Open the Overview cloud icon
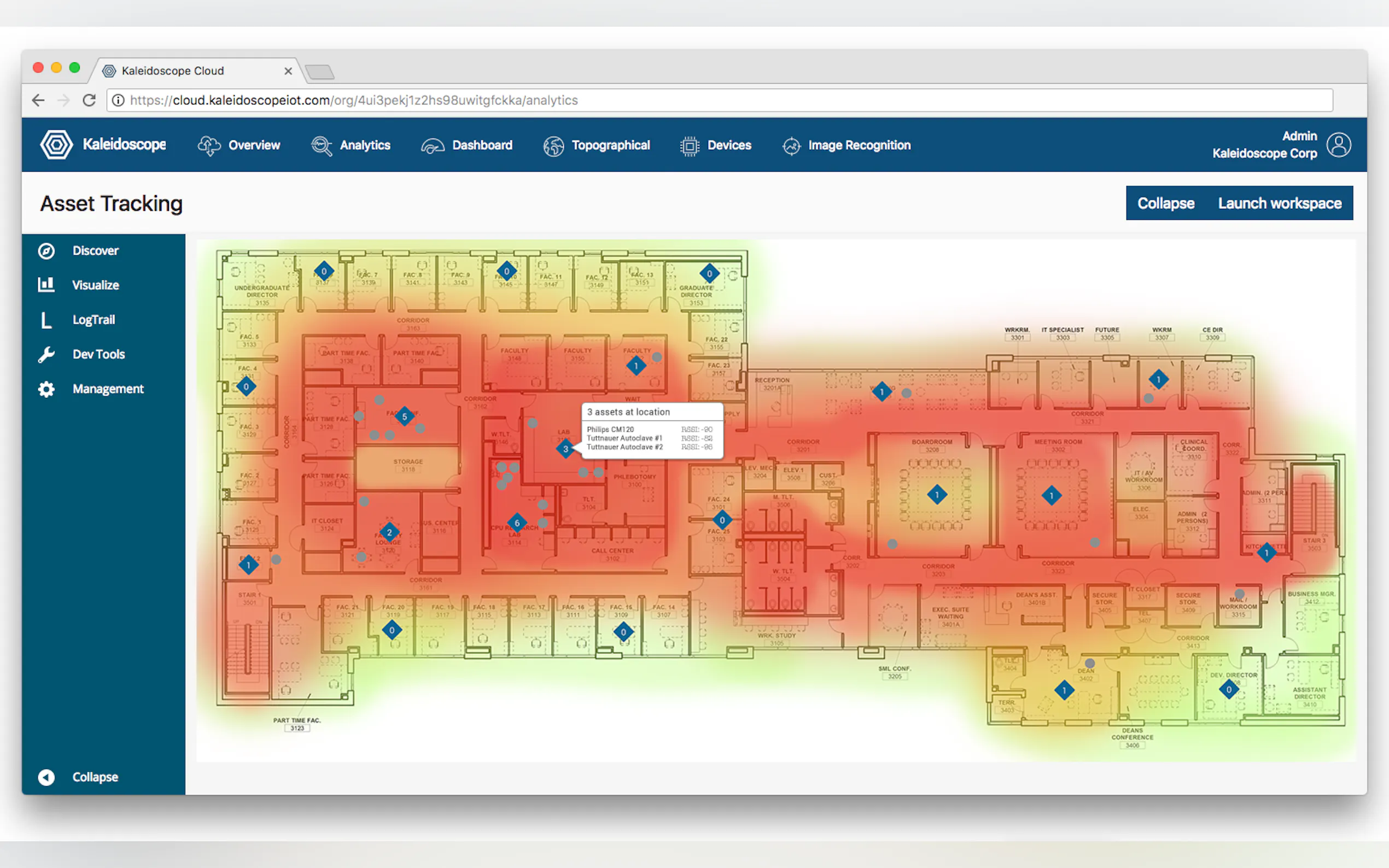The image size is (1389, 868). [209, 146]
